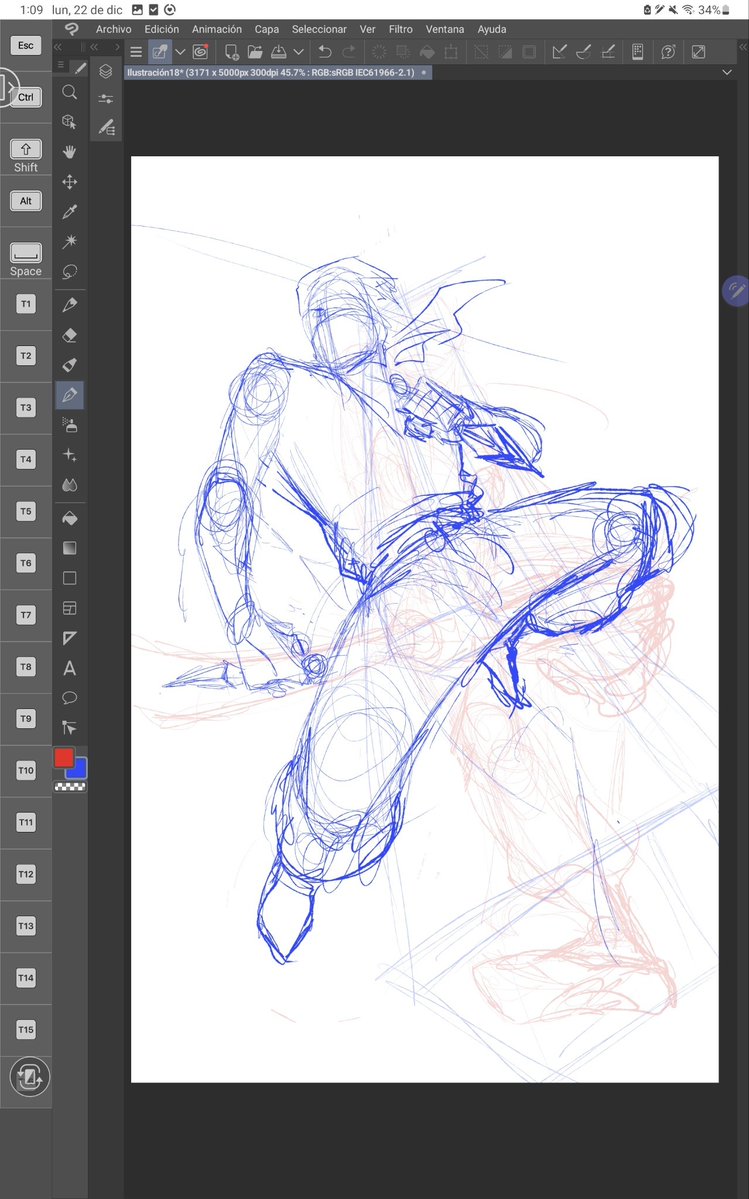Screen dimensions: 749x1199
Task: Select the transparent checkered color swatch
Action: coord(70,786)
